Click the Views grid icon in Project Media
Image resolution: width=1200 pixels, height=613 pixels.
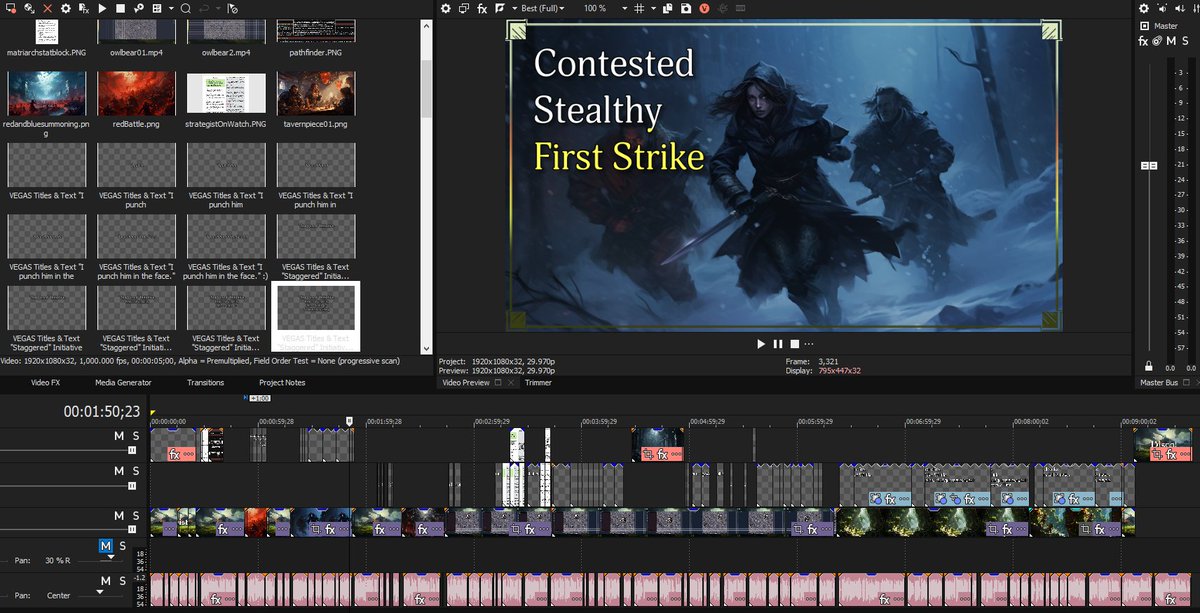click(157, 8)
